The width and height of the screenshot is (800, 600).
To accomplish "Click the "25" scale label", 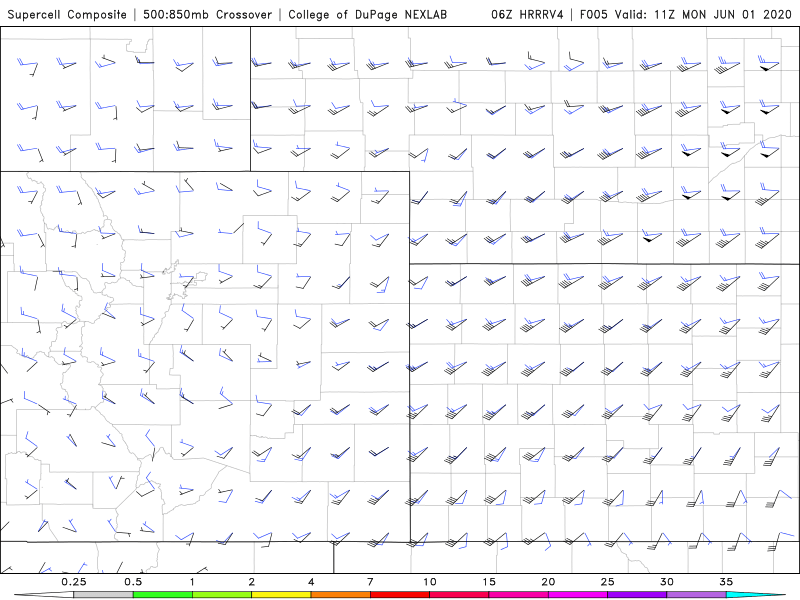I will [608, 582].
